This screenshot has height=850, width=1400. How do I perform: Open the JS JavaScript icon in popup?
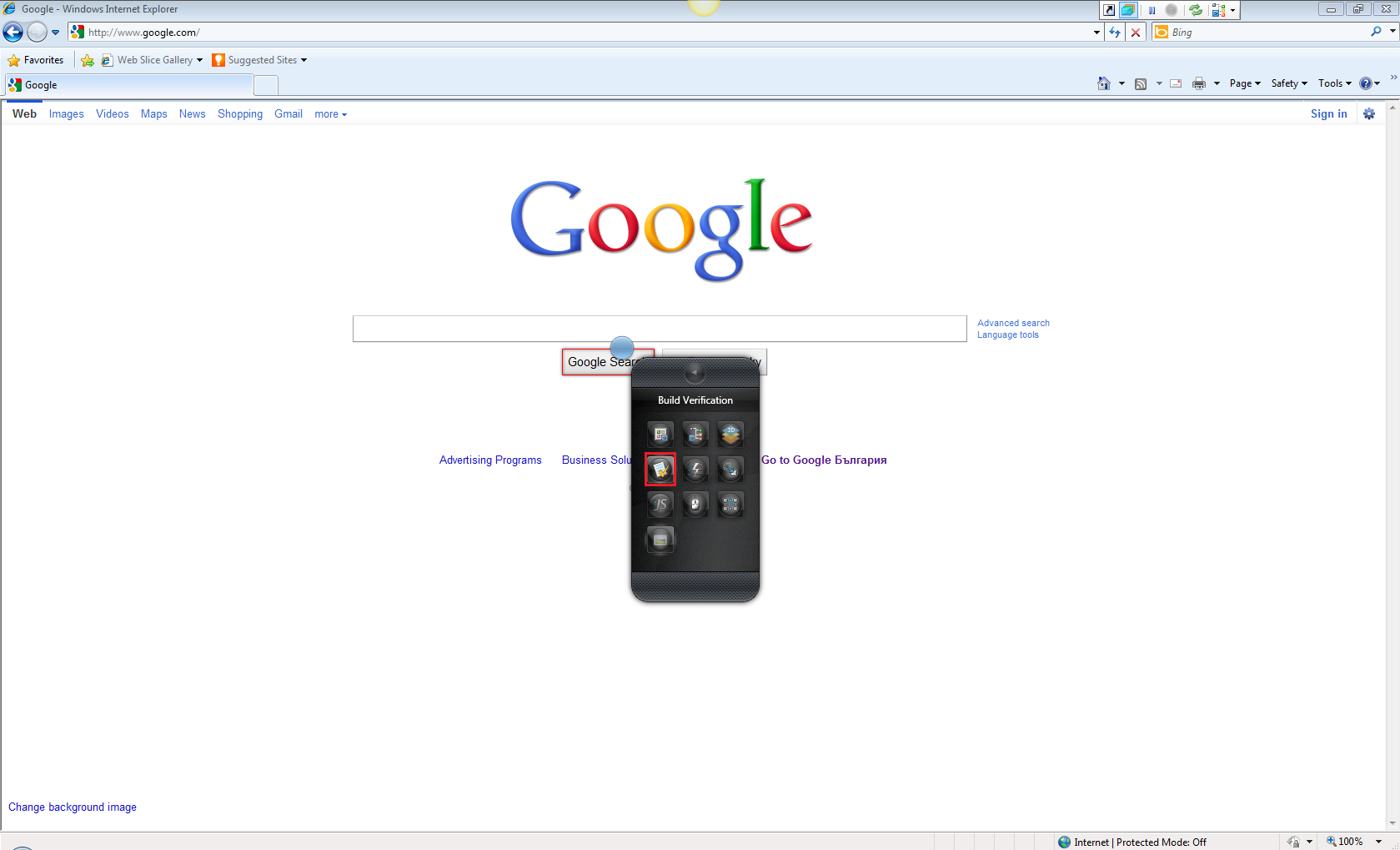tap(660, 505)
